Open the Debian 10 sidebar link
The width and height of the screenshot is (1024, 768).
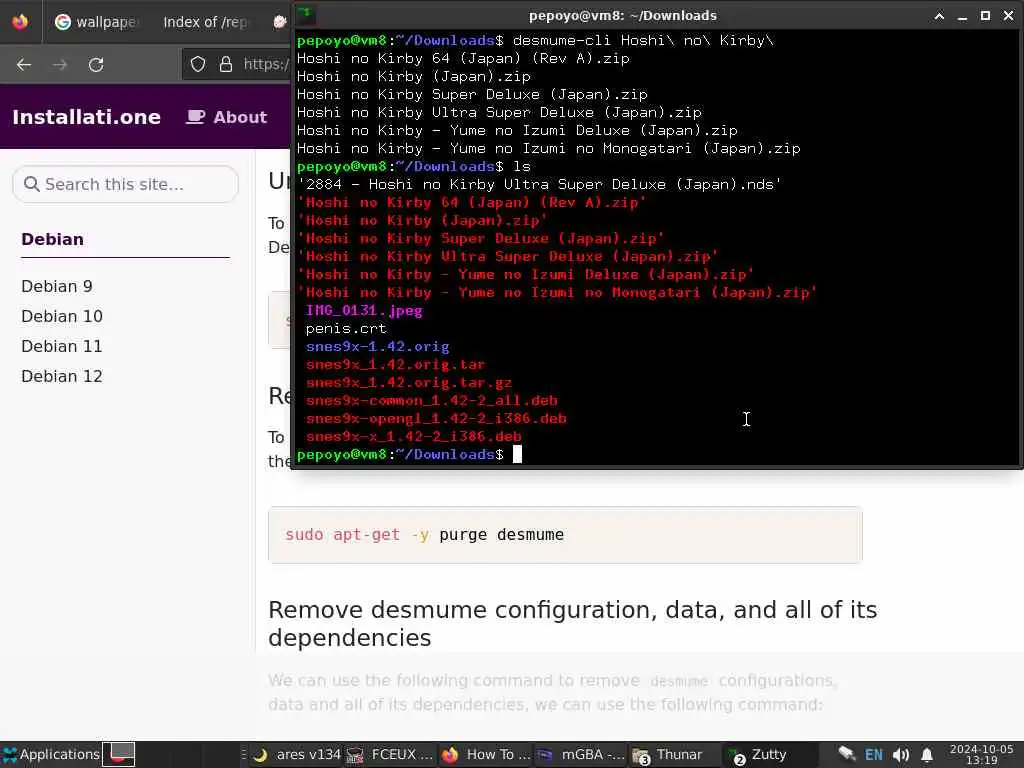tap(62, 316)
